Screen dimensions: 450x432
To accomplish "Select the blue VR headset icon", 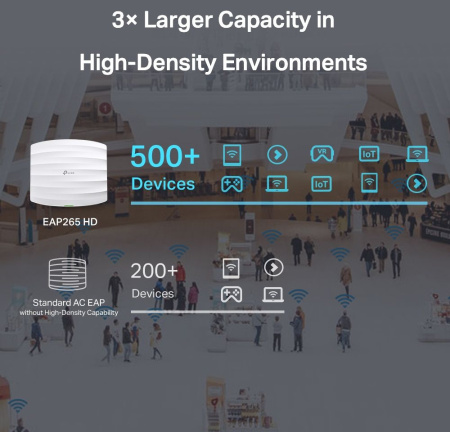I will 322,154.
